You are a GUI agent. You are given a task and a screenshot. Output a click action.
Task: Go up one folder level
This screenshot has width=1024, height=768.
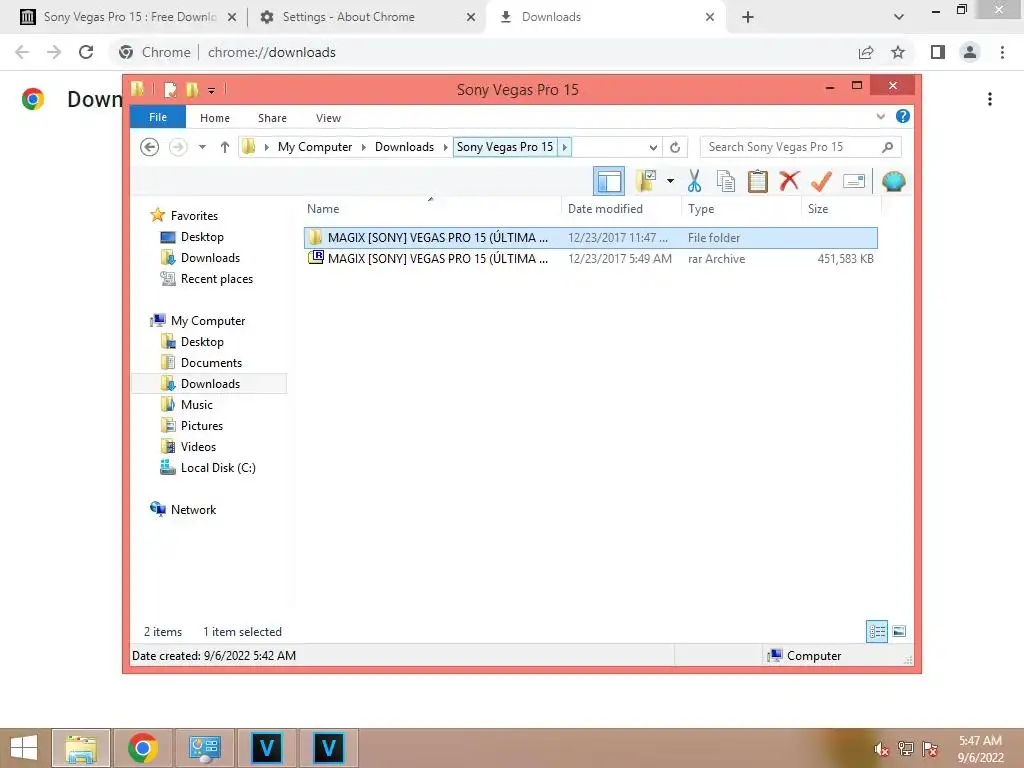pyautogui.click(x=225, y=147)
